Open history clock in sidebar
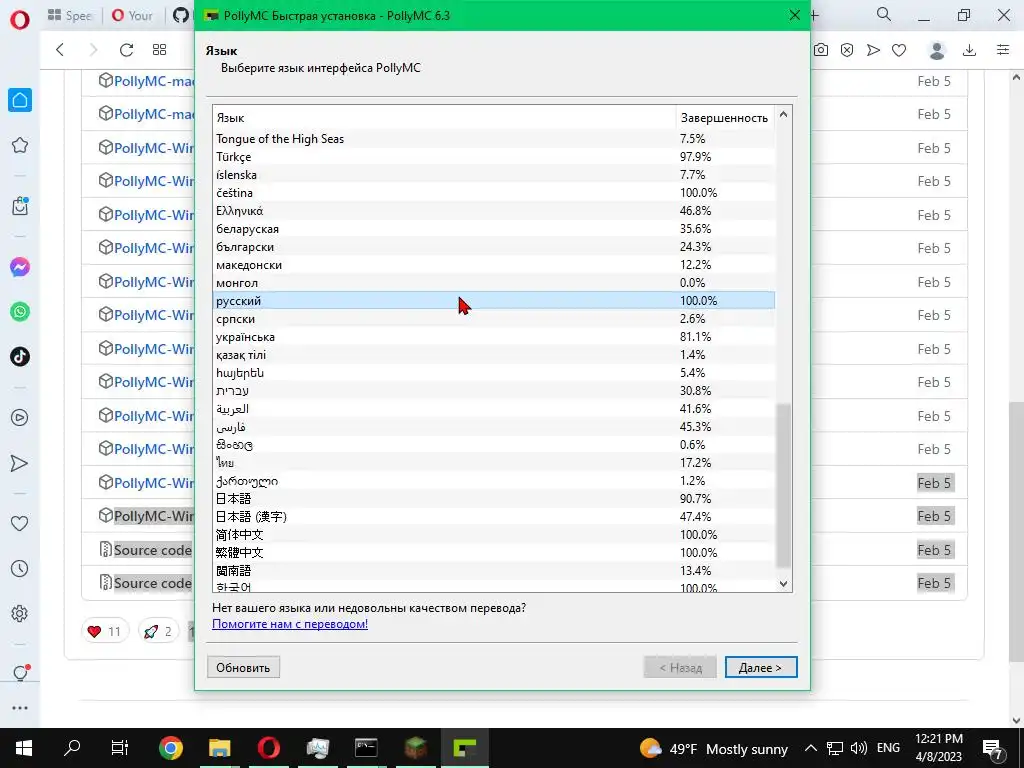The image size is (1024, 768). [20, 568]
